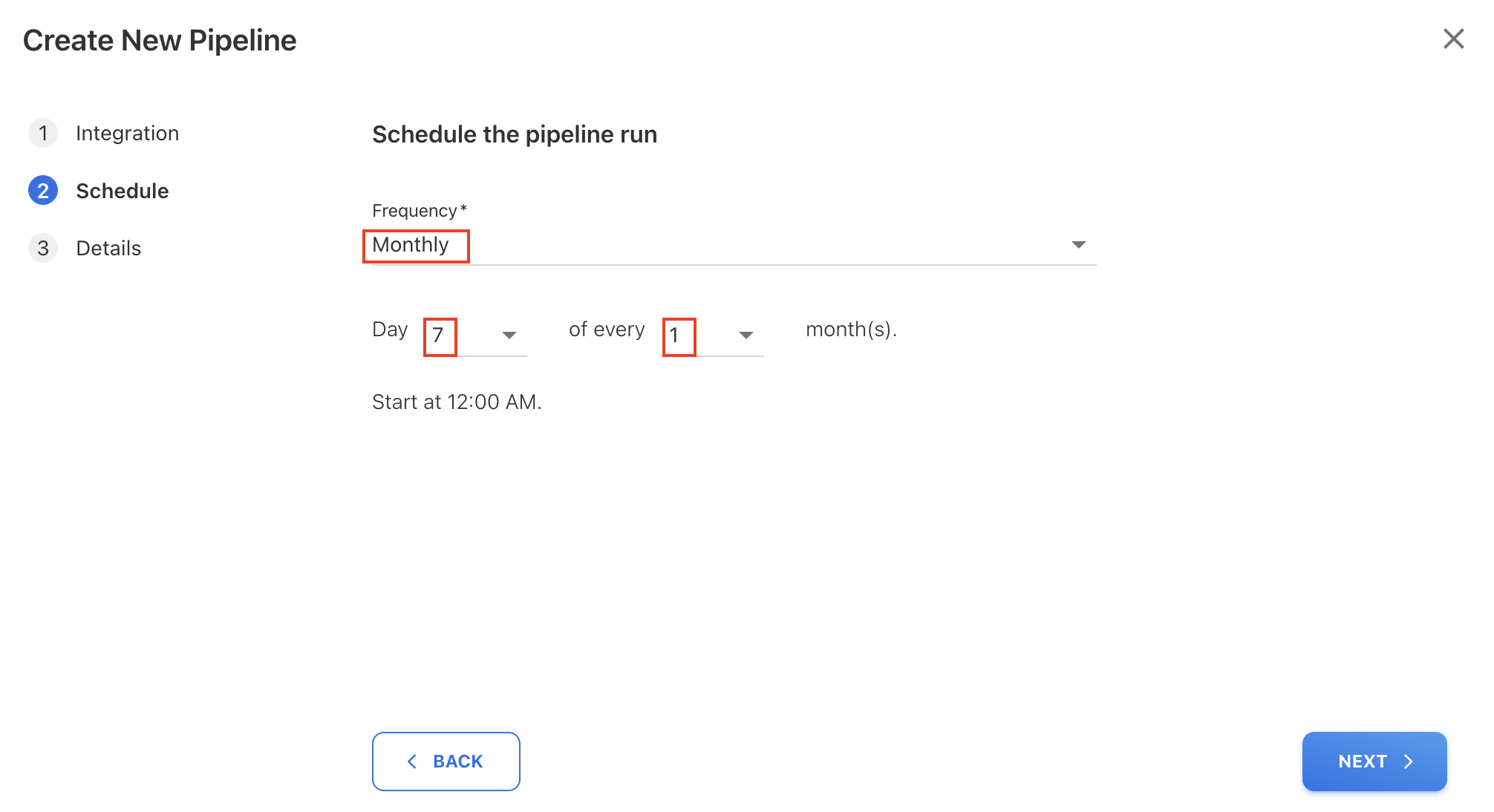The image size is (1494, 812).
Task: Click the month interval value 1
Action: point(675,335)
